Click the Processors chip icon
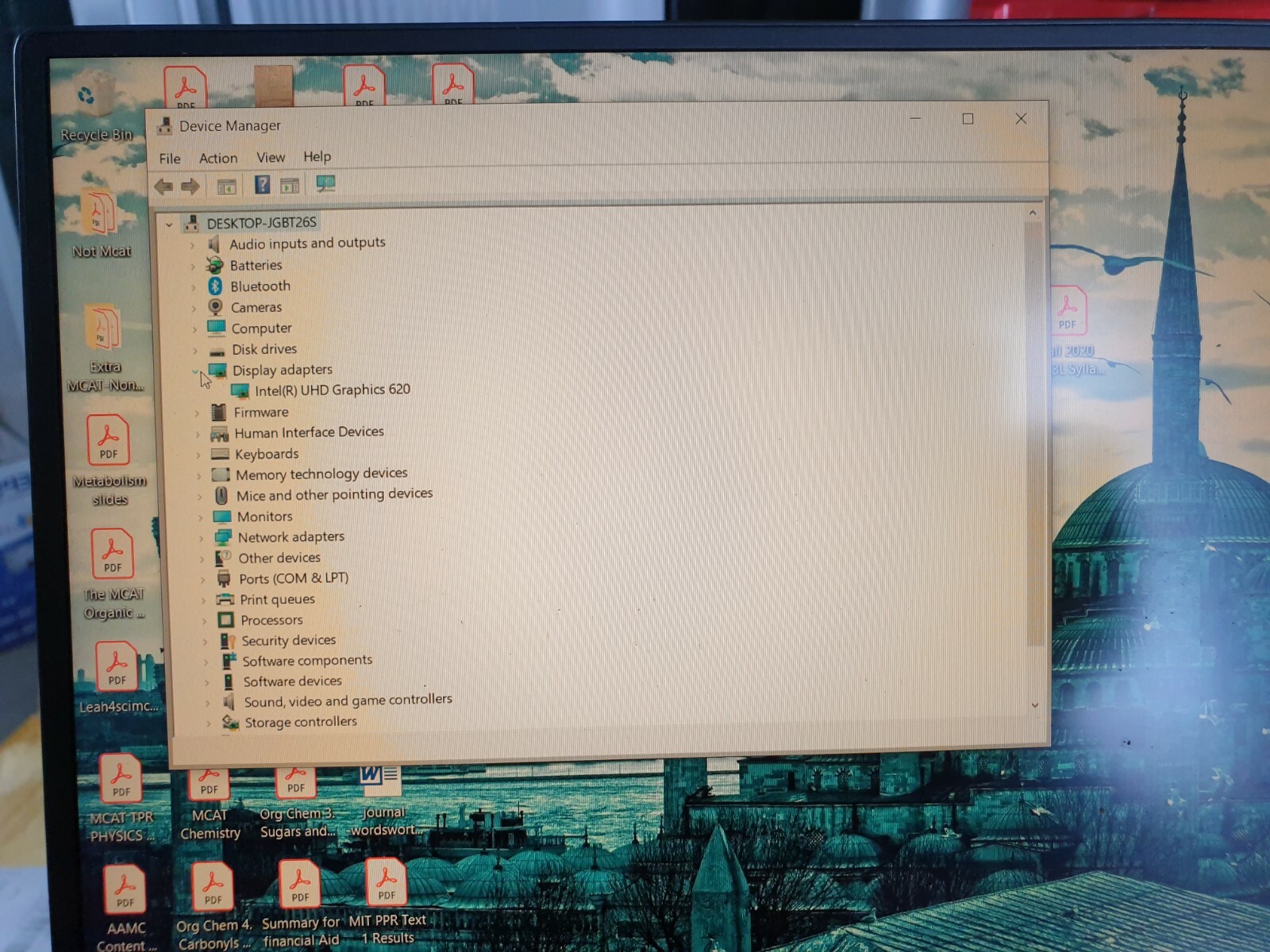The height and width of the screenshot is (952, 1270). click(x=225, y=620)
